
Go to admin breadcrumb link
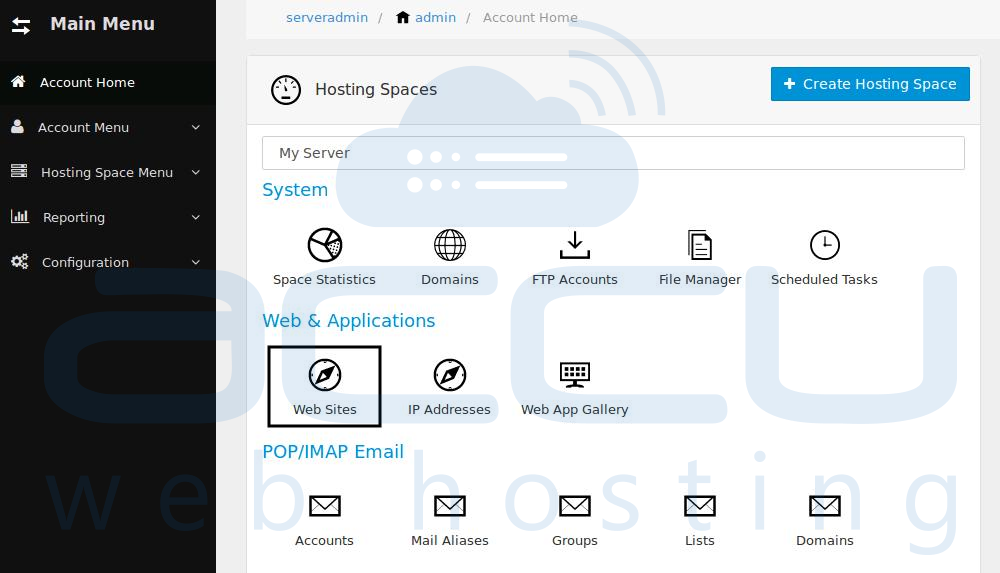[x=436, y=17]
